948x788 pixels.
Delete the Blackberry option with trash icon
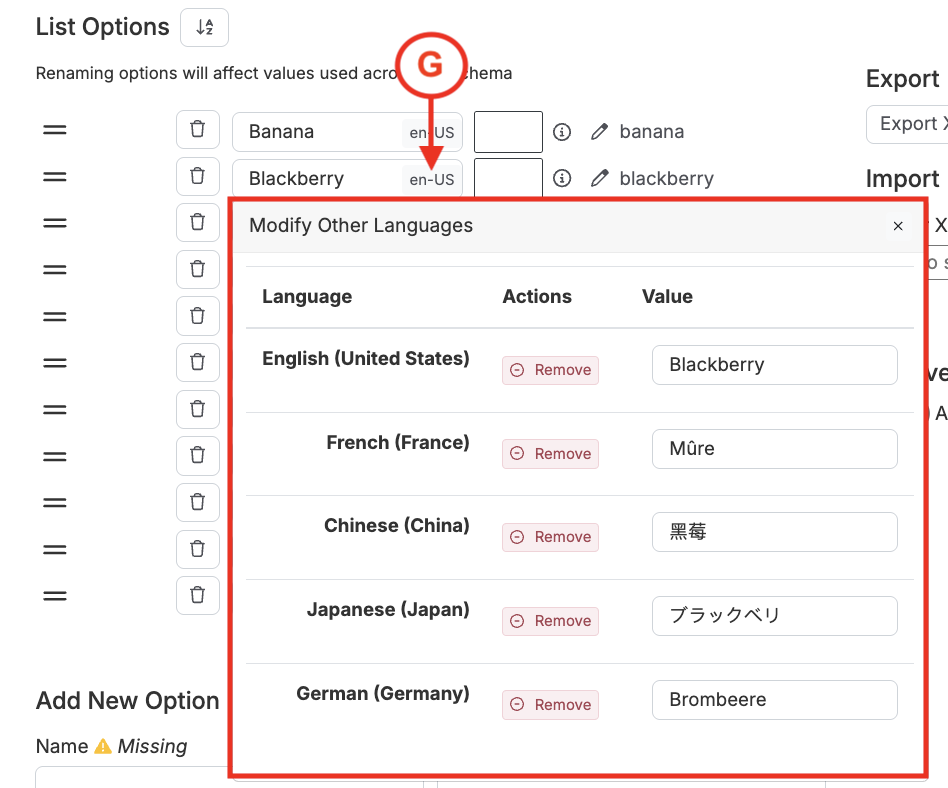197,177
